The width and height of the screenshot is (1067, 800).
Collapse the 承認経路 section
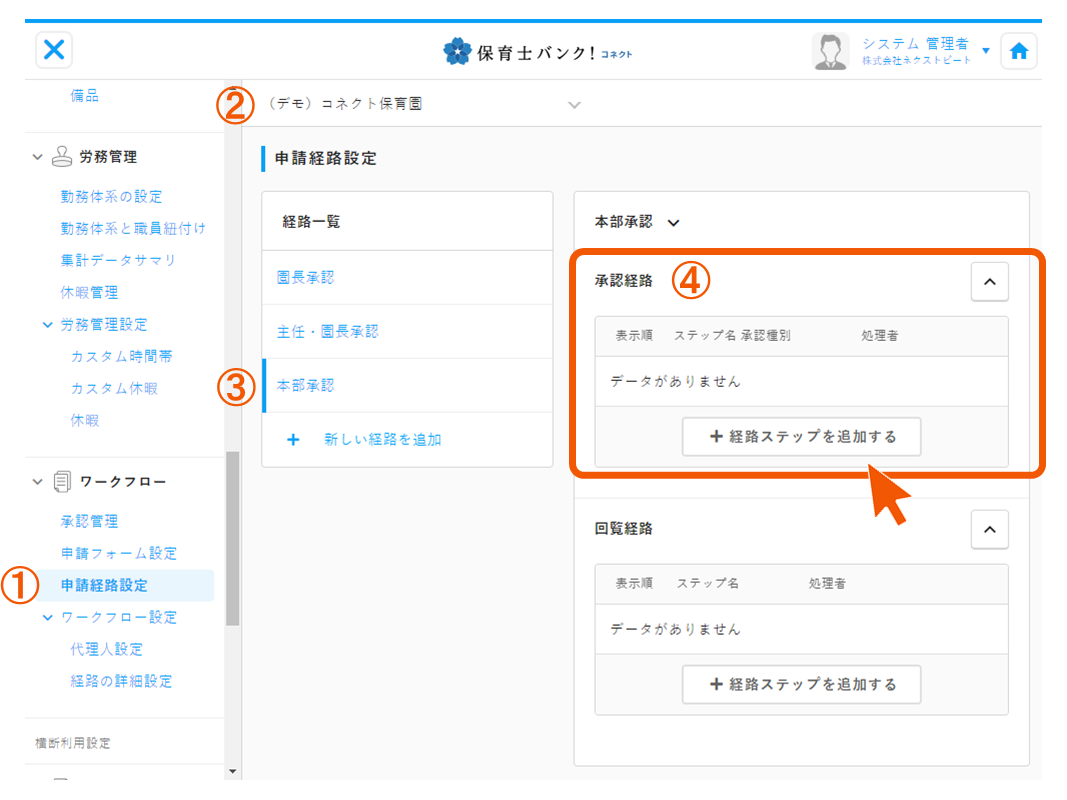[989, 283]
